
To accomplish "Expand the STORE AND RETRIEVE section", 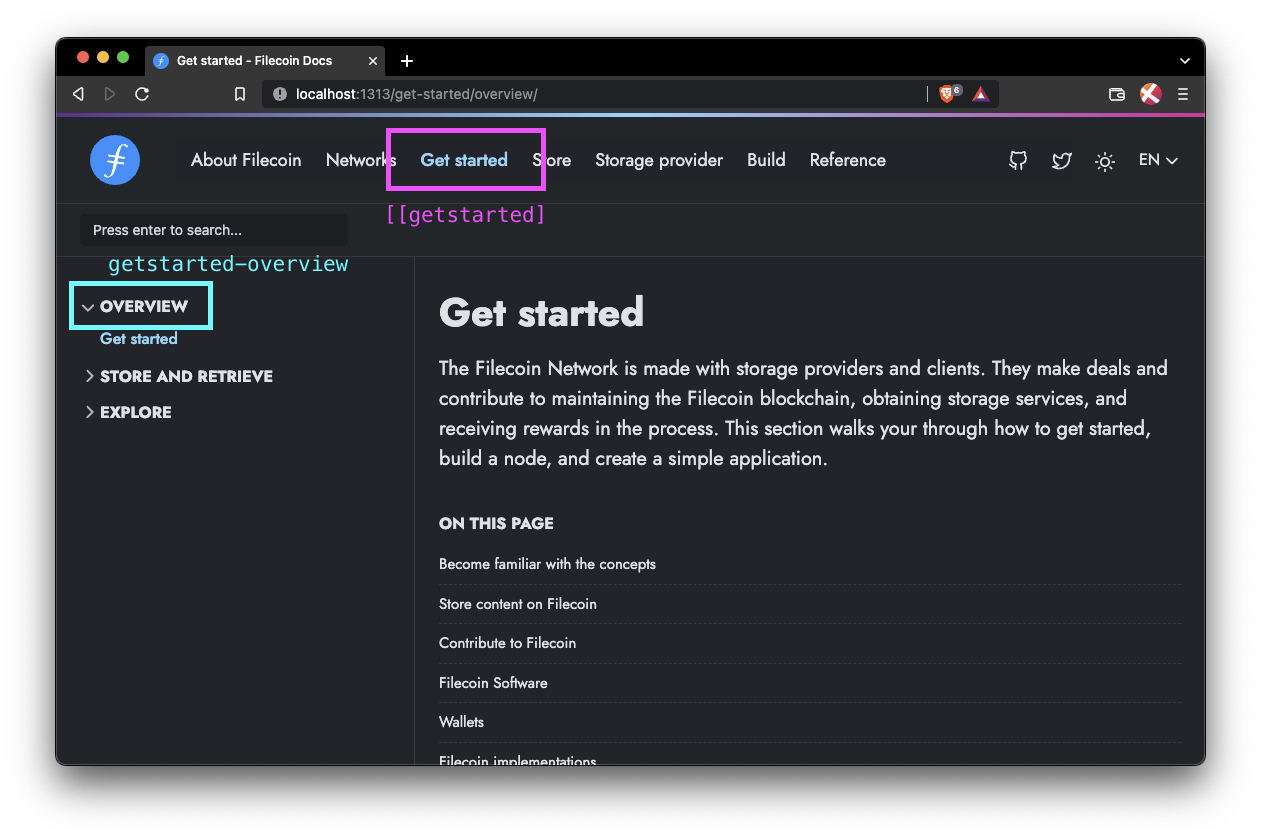I will [x=179, y=376].
